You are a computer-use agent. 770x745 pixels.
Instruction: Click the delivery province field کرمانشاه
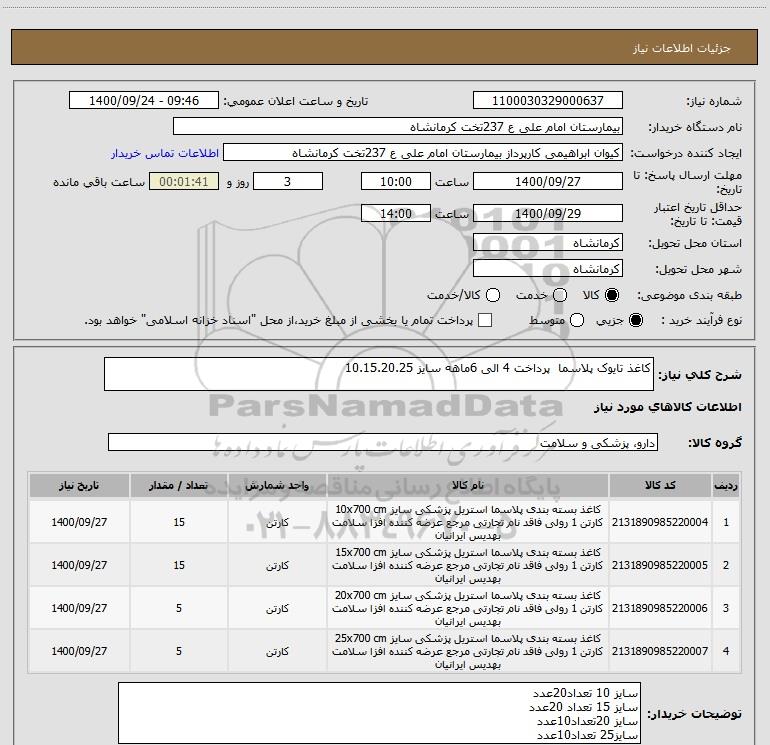pos(548,243)
